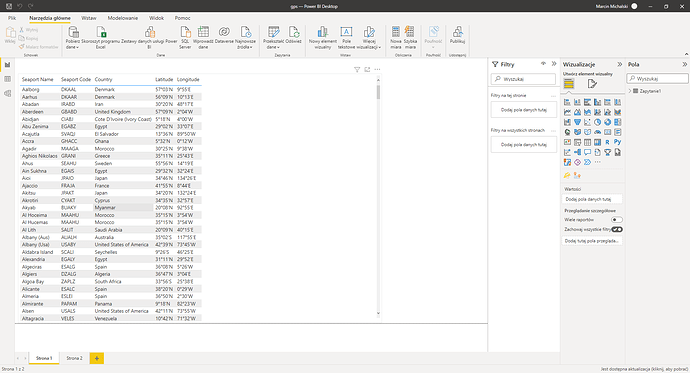Collapse the Wizualizacje pane with chevrons
The height and width of the screenshot is (373, 690).
[x=620, y=64]
